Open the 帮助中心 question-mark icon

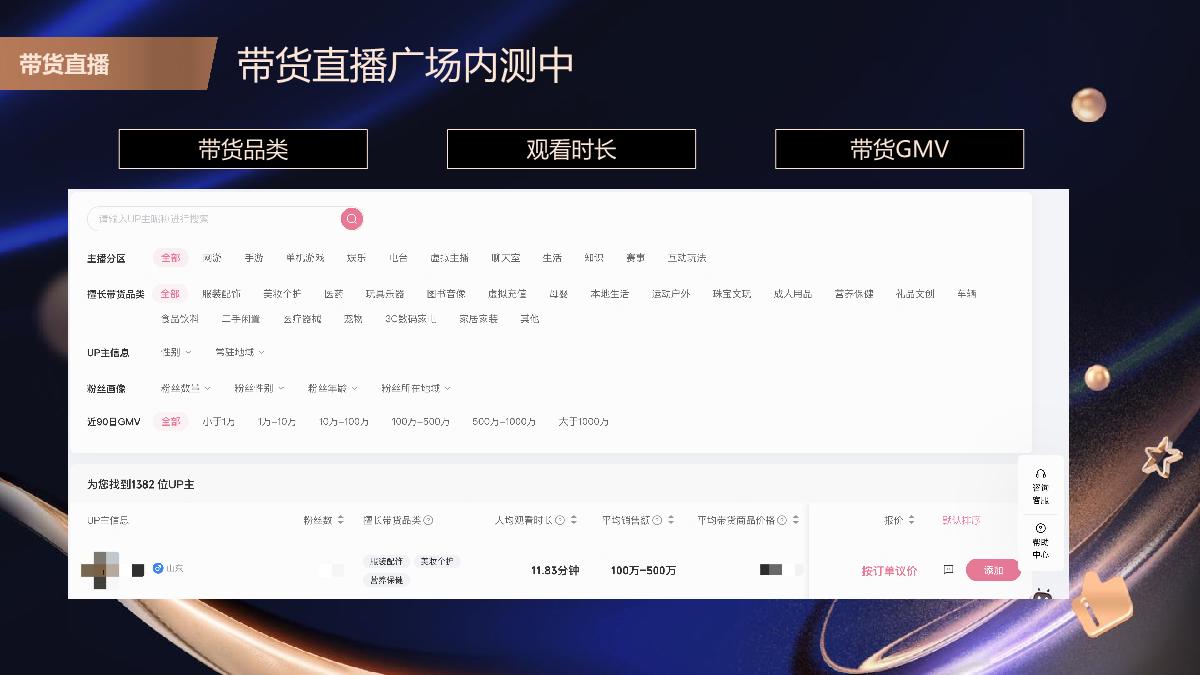tap(1040, 528)
